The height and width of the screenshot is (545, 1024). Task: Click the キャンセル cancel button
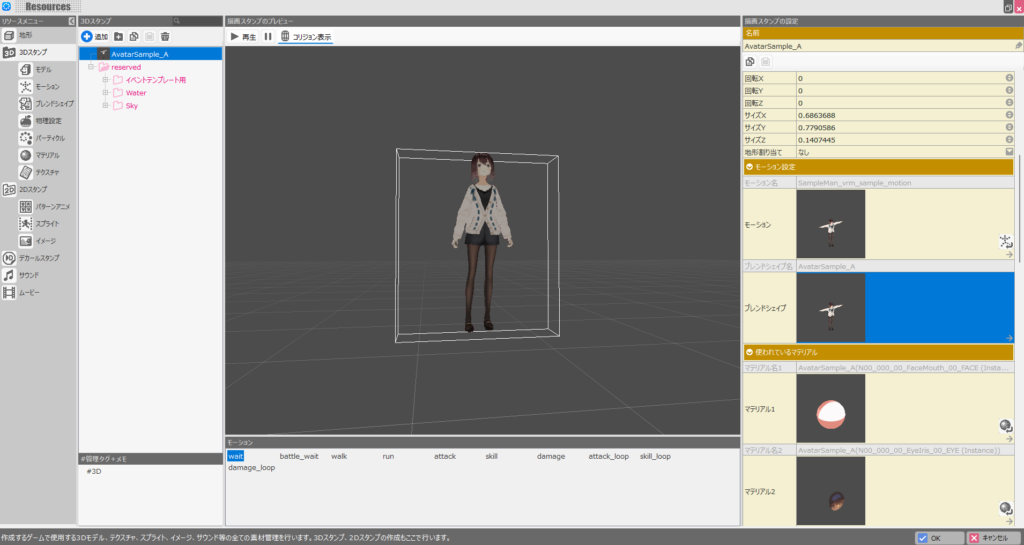click(993, 537)
